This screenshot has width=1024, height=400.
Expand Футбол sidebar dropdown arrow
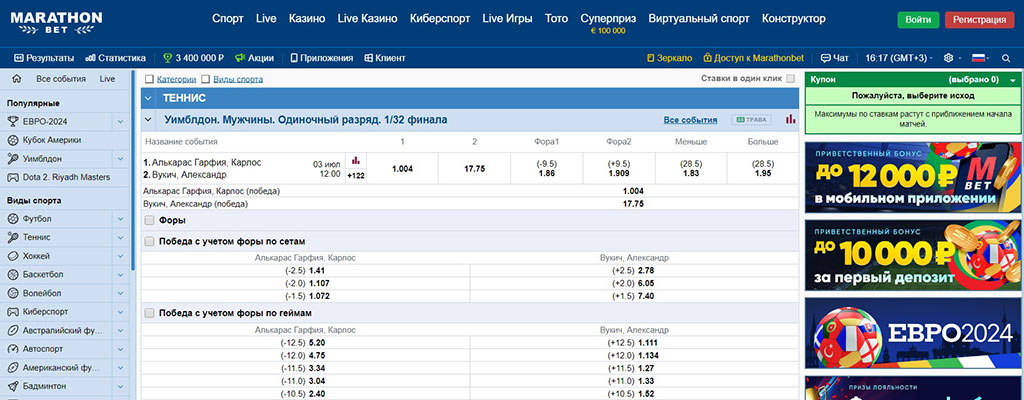click(x=120, y=219)
